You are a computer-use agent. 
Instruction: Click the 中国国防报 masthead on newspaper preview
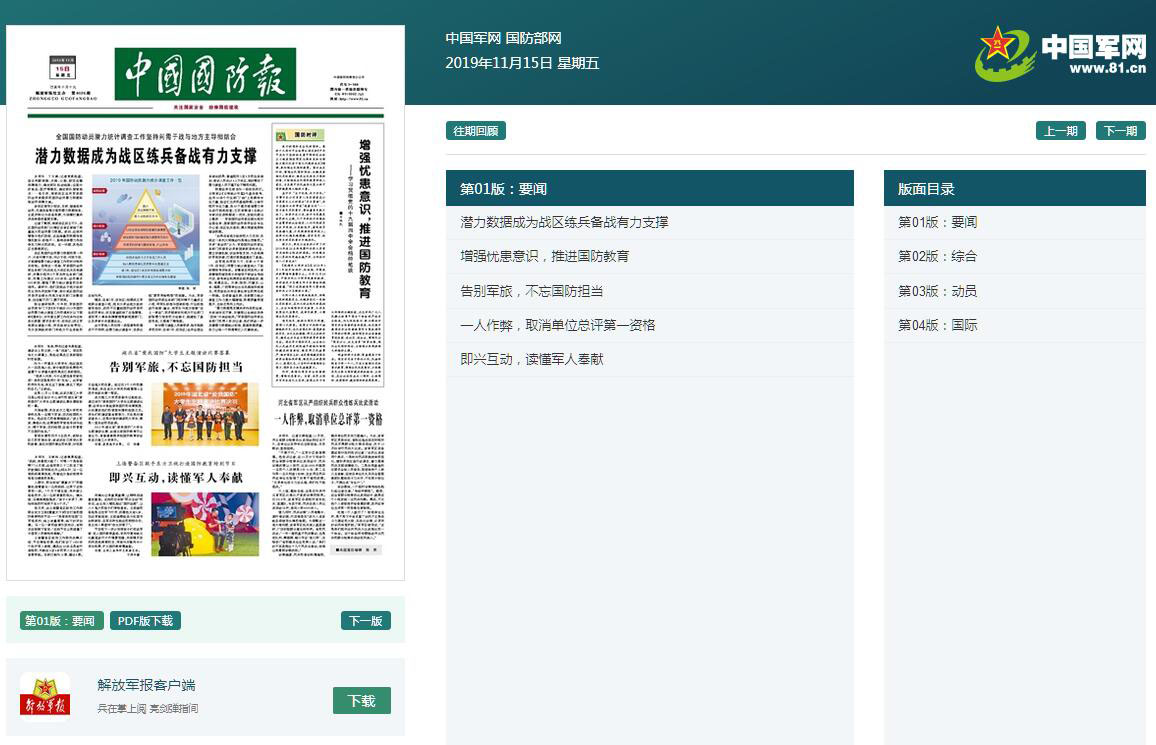pyautogui.click(x=205, y=74)
